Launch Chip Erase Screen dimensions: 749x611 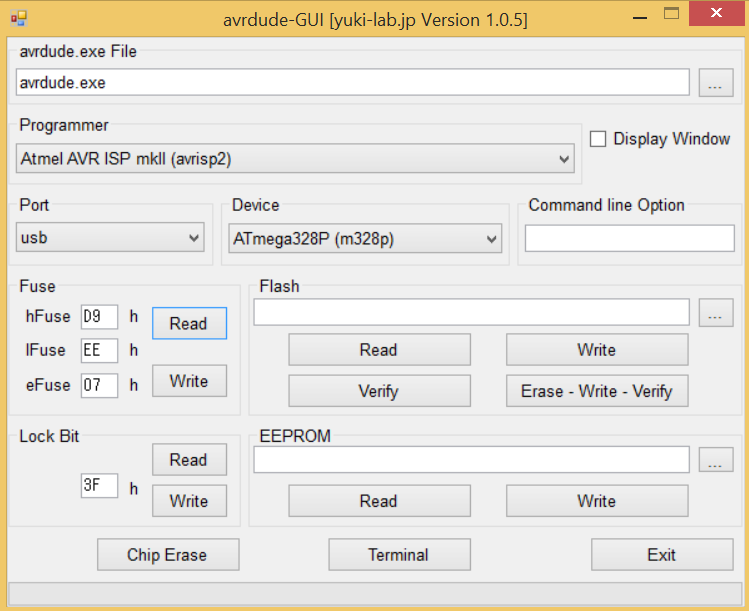coord(167,555)
